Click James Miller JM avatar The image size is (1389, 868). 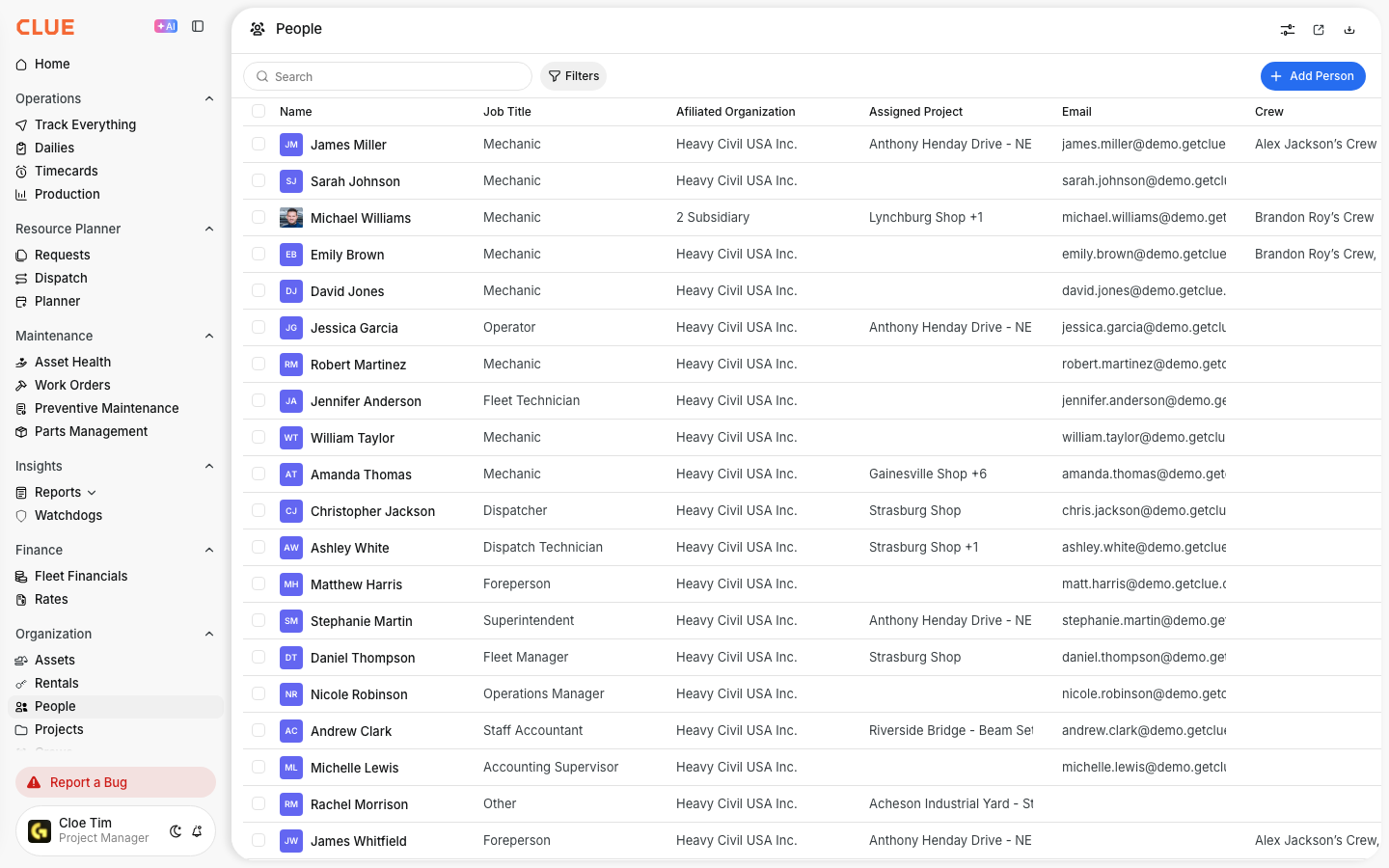[x=291, y=145]
